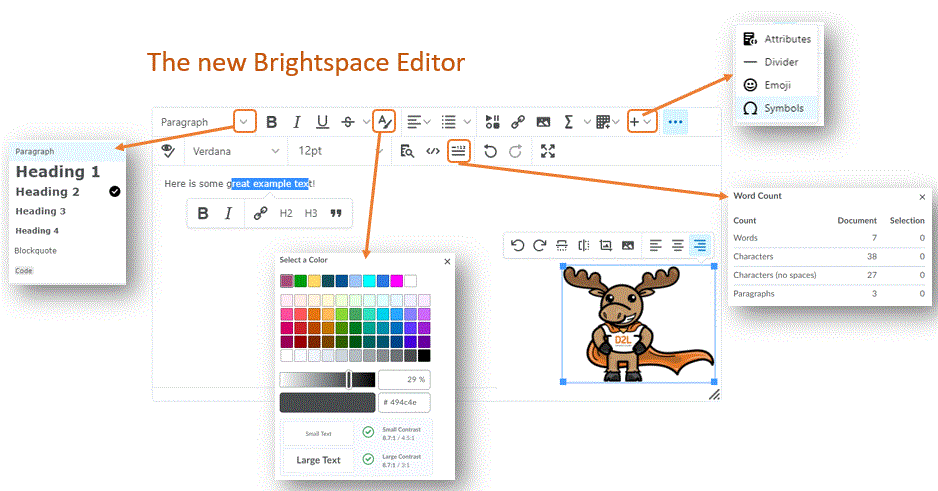Open the text alignment dropdown in main toolbar
Screen dimensions: 938x491
[x=419, y=122]
